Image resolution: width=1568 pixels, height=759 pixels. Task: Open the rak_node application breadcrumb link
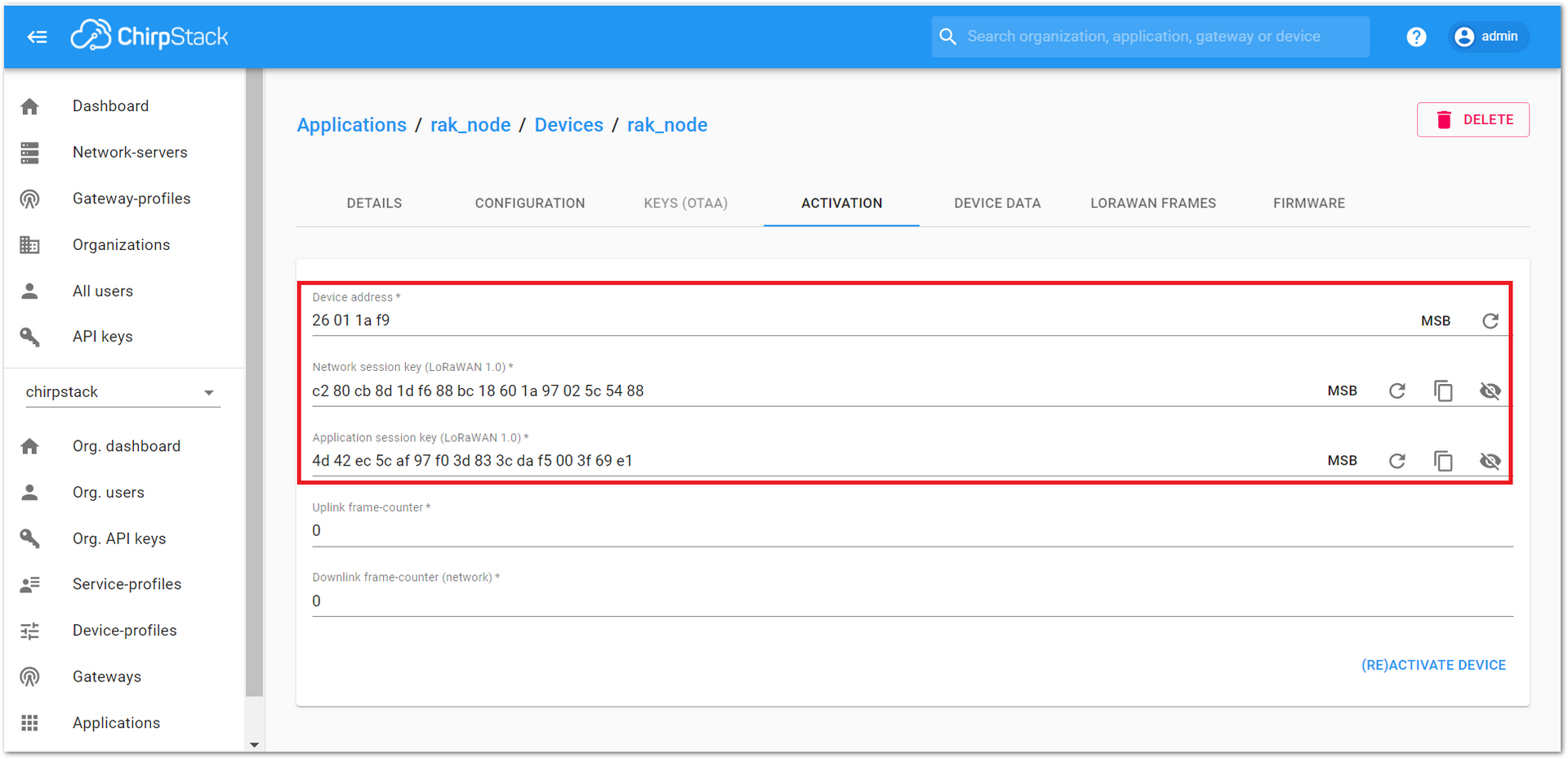tap(470, 125)
